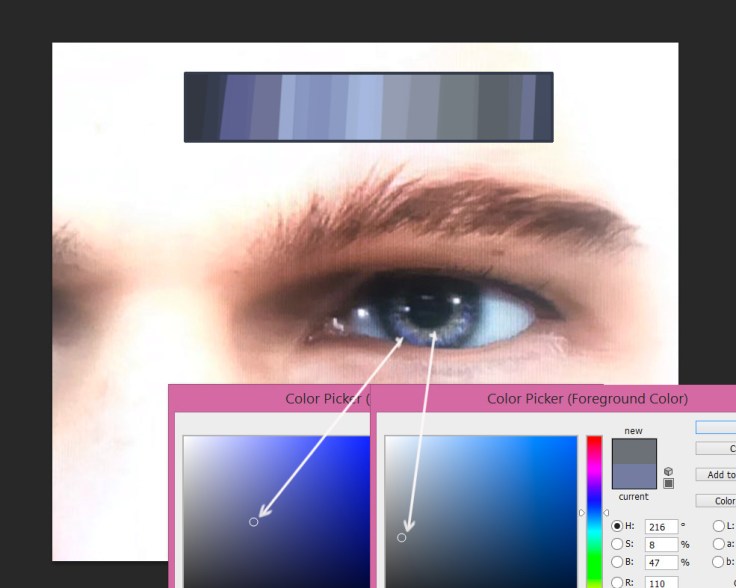Click the circle marker in the left Color Picker field
Viewport: 736px width, 588px height.
pos(253,522)
